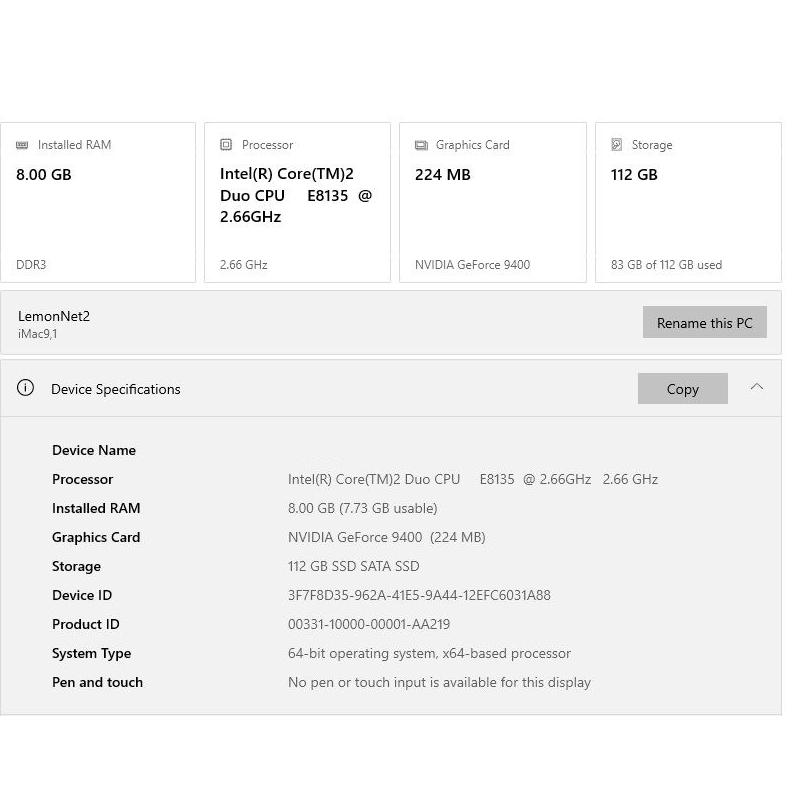Click the iMac9,1 model text
Image resolution: width=800 pixels, height=800 pixels.
tap(38, 334)
